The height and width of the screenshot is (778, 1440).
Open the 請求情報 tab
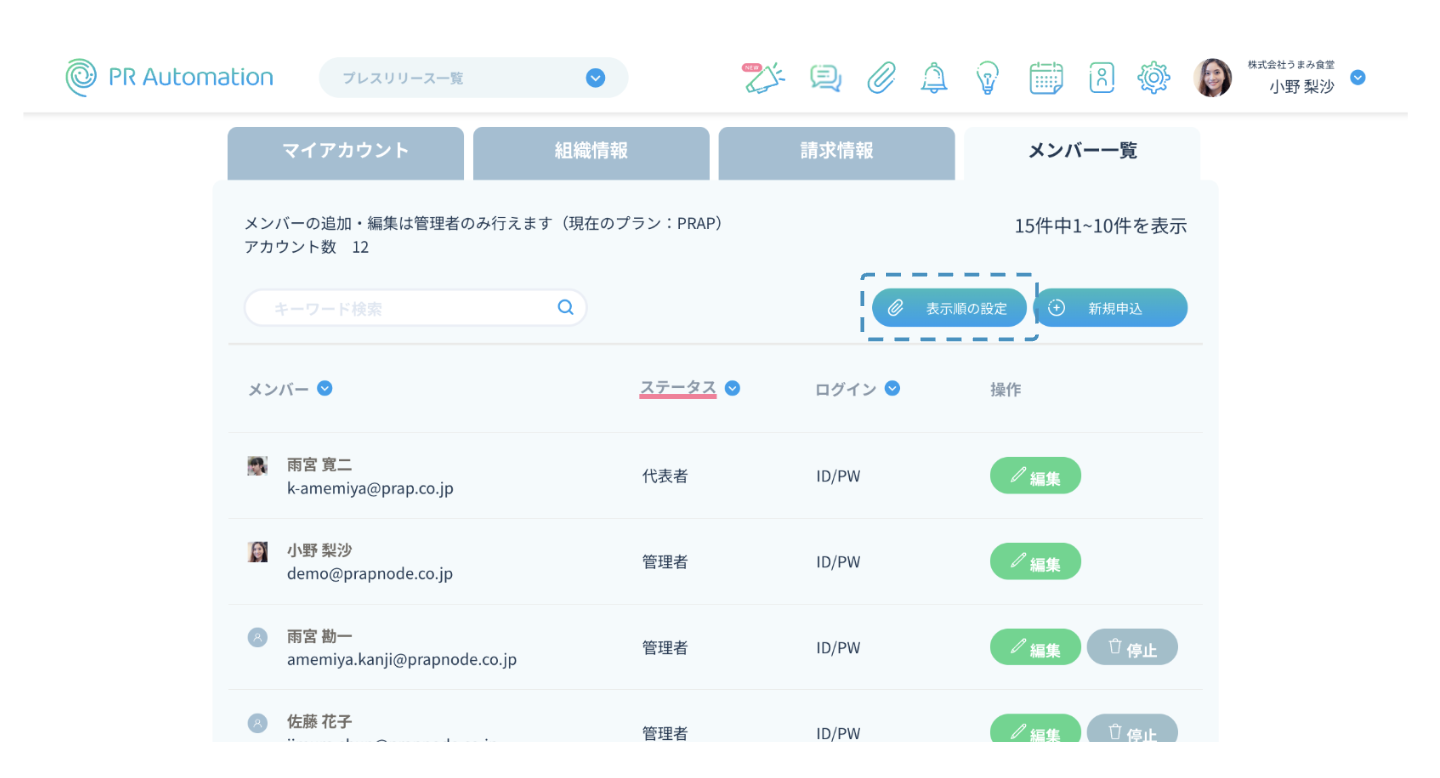point(836,152)
